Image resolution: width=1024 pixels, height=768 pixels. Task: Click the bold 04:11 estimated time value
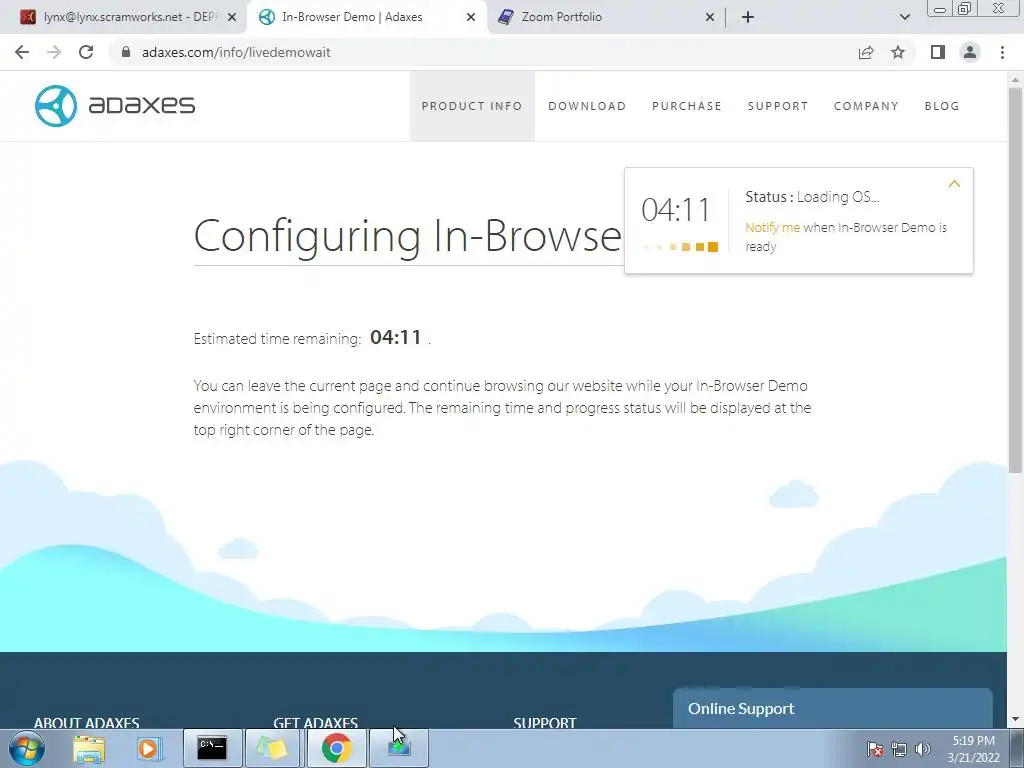coord(396,337)
